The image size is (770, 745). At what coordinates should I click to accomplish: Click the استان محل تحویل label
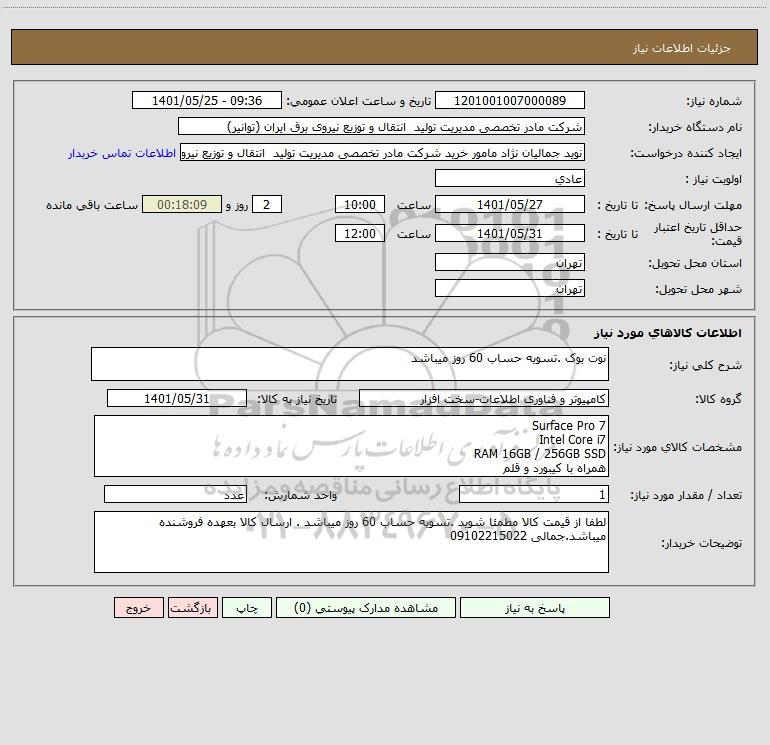[695, 263]
